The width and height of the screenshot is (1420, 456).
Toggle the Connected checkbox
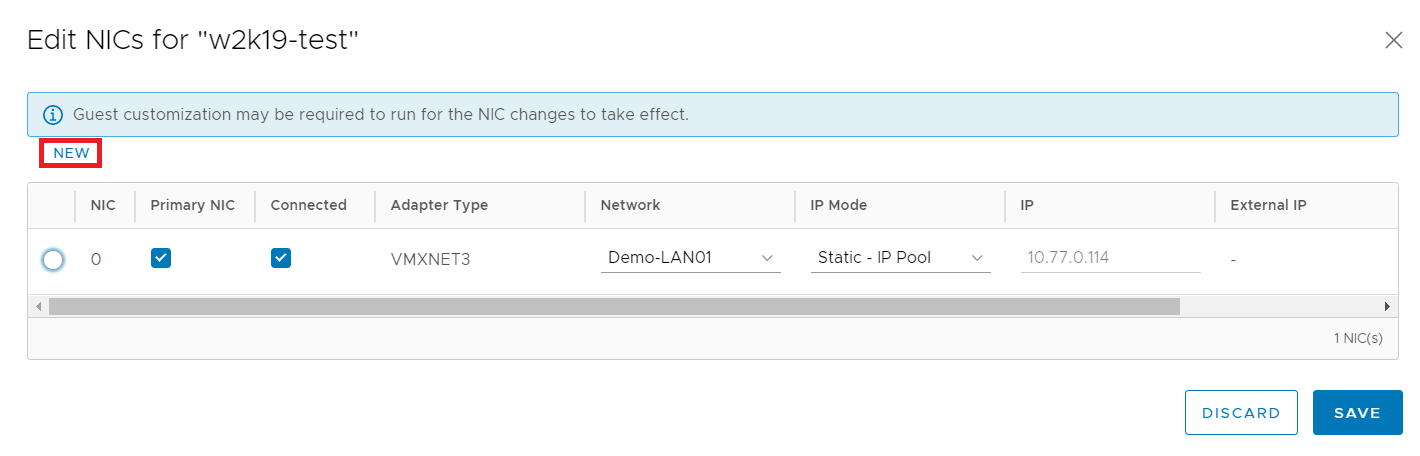pyautogui.click(x=281, y=258)
